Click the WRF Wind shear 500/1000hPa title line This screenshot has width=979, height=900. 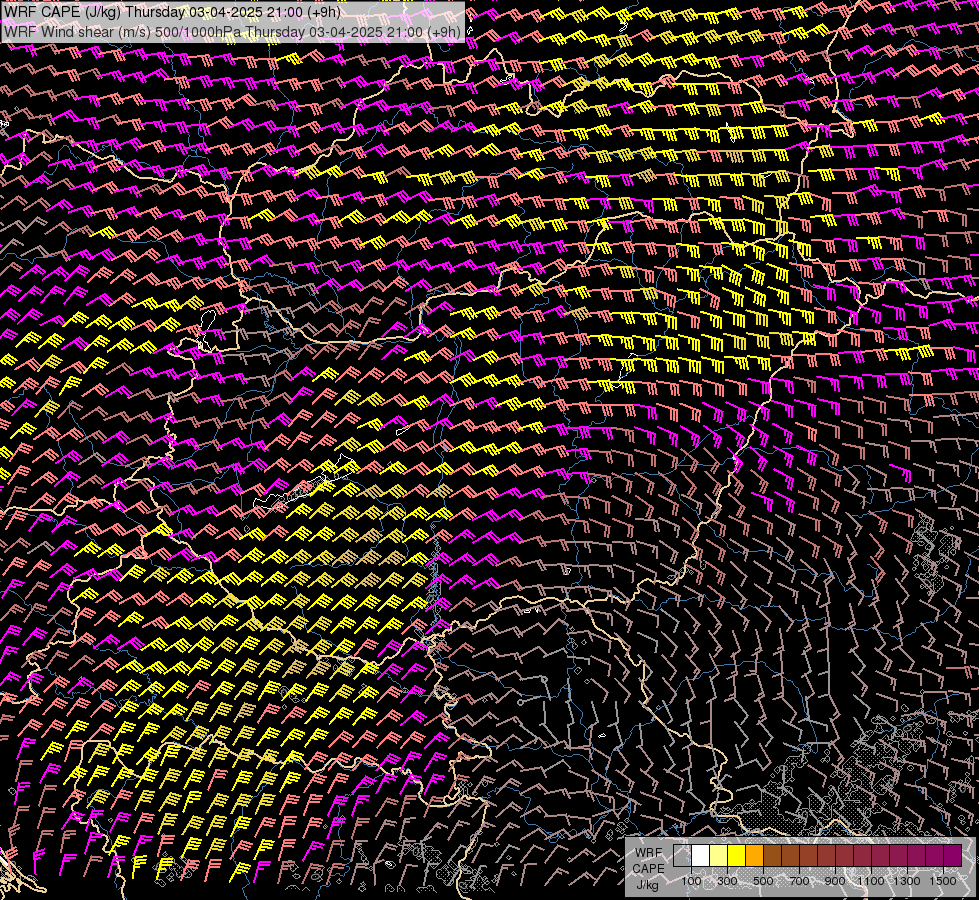point(232,32)
